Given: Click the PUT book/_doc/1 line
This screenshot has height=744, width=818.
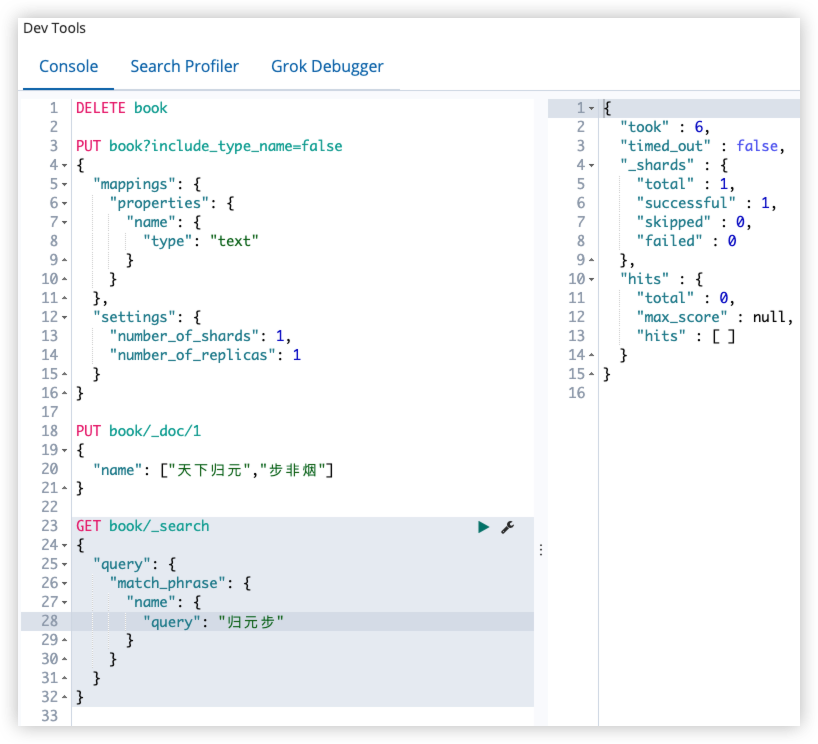Looking at the screenshot, I should coord(138,431).
